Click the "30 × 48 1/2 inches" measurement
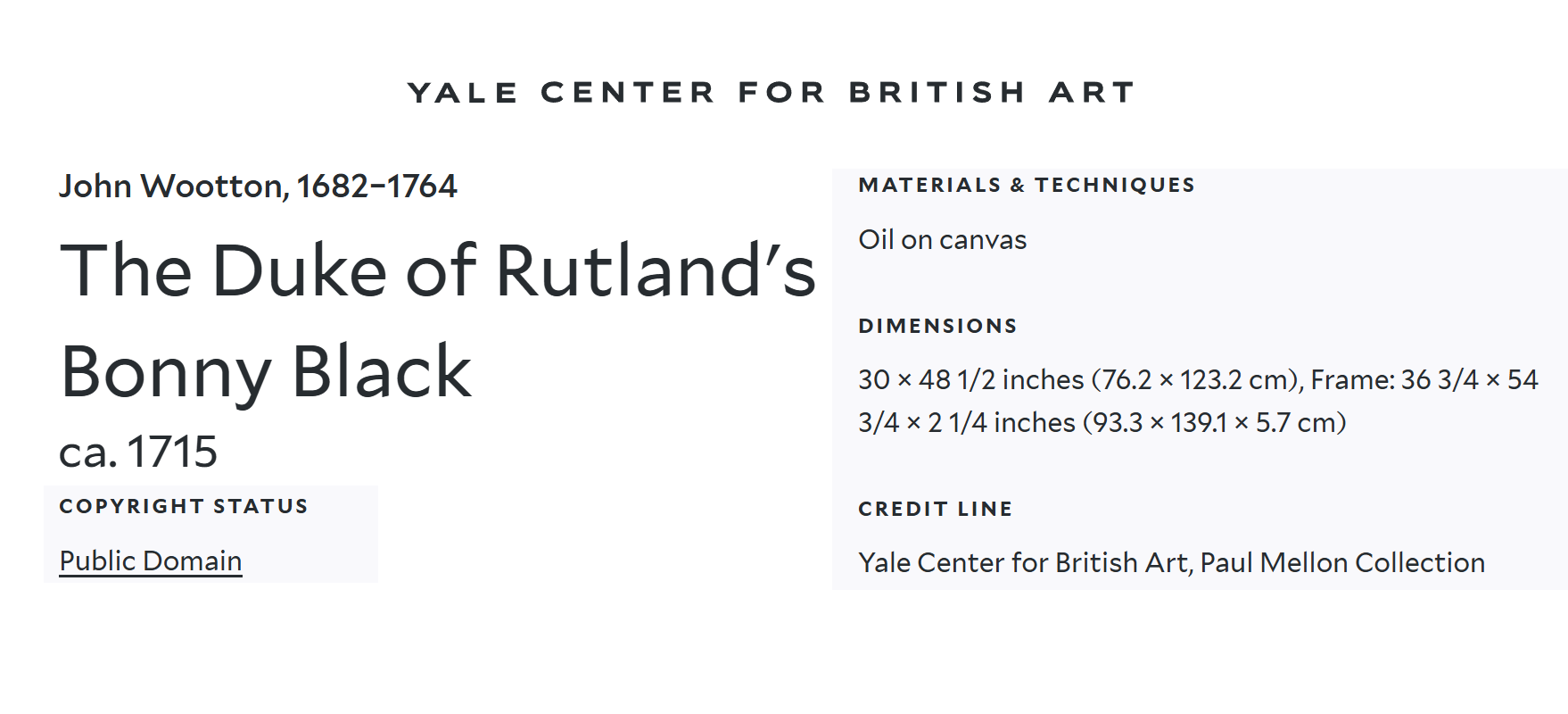1568x714 pixels. point(970,380)
